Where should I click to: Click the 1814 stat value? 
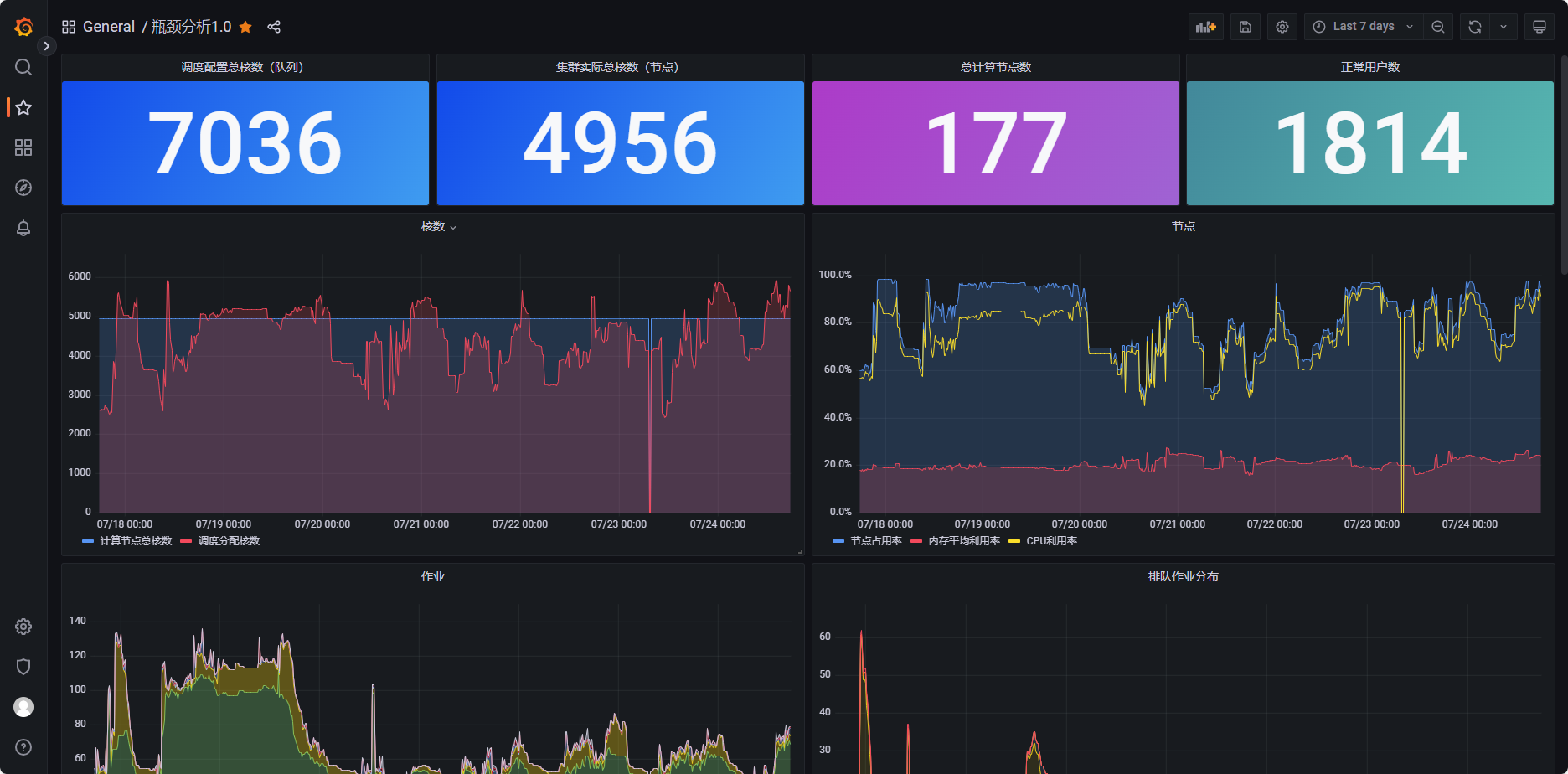[x=1371, y=144]
